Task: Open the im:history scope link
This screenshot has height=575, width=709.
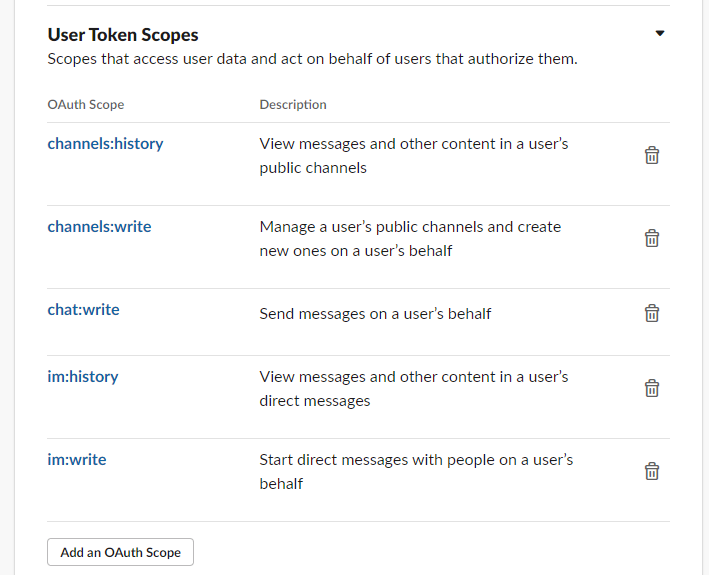Action: click(x=83, y=376)
